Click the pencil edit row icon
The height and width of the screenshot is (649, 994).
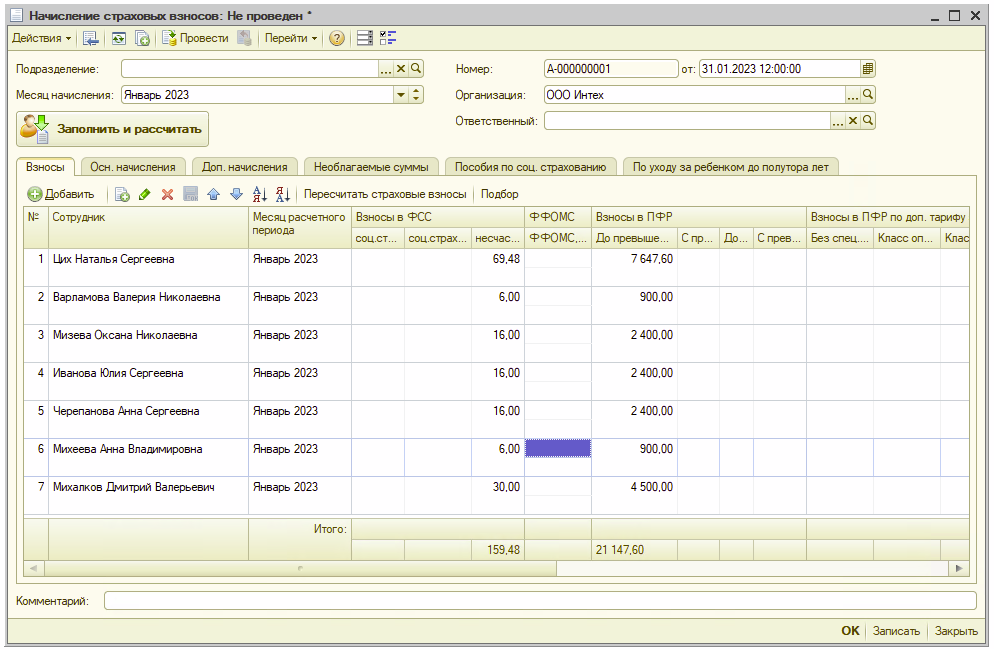click(145, 194)
